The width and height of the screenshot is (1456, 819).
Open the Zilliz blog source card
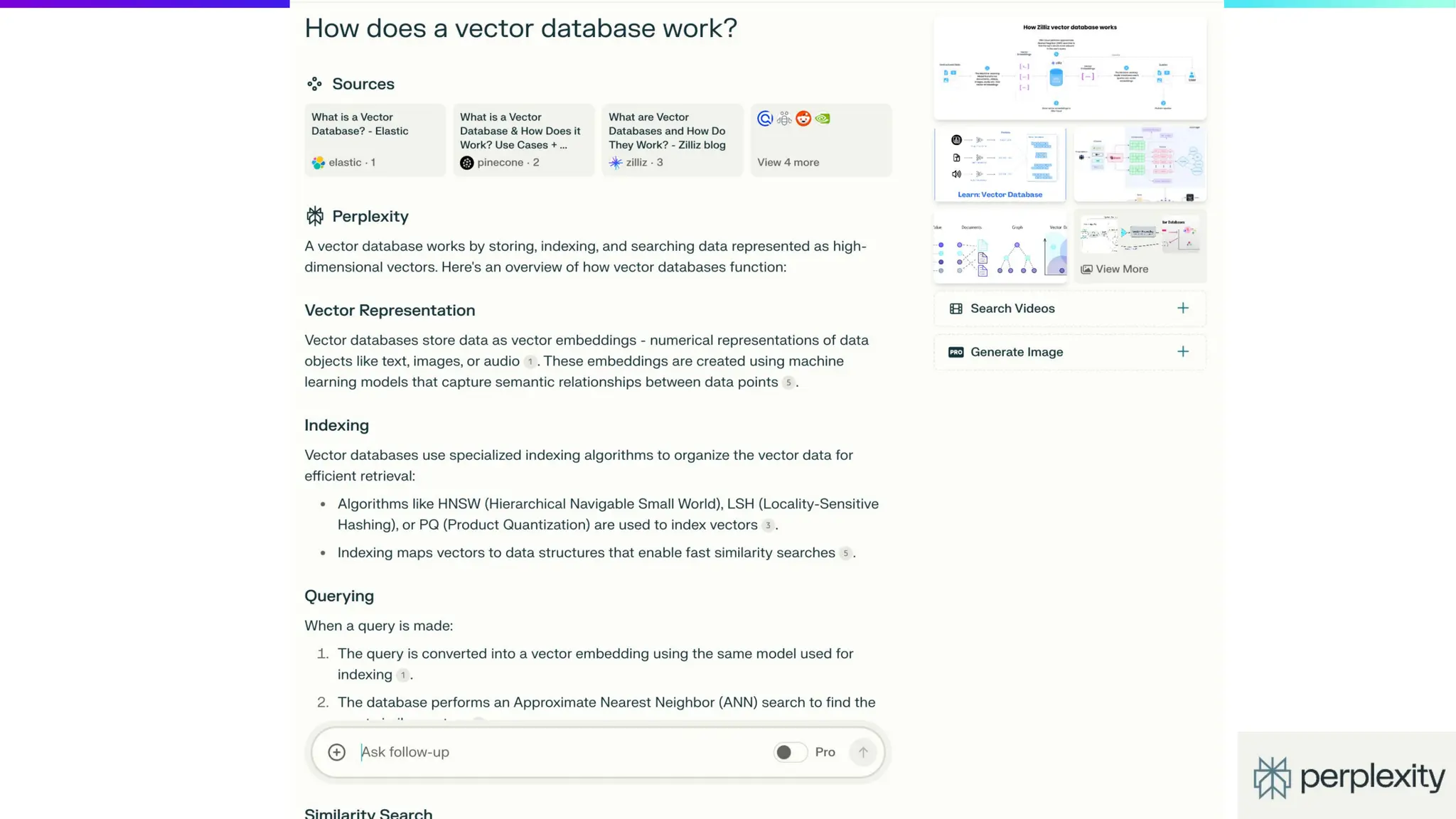672,140
